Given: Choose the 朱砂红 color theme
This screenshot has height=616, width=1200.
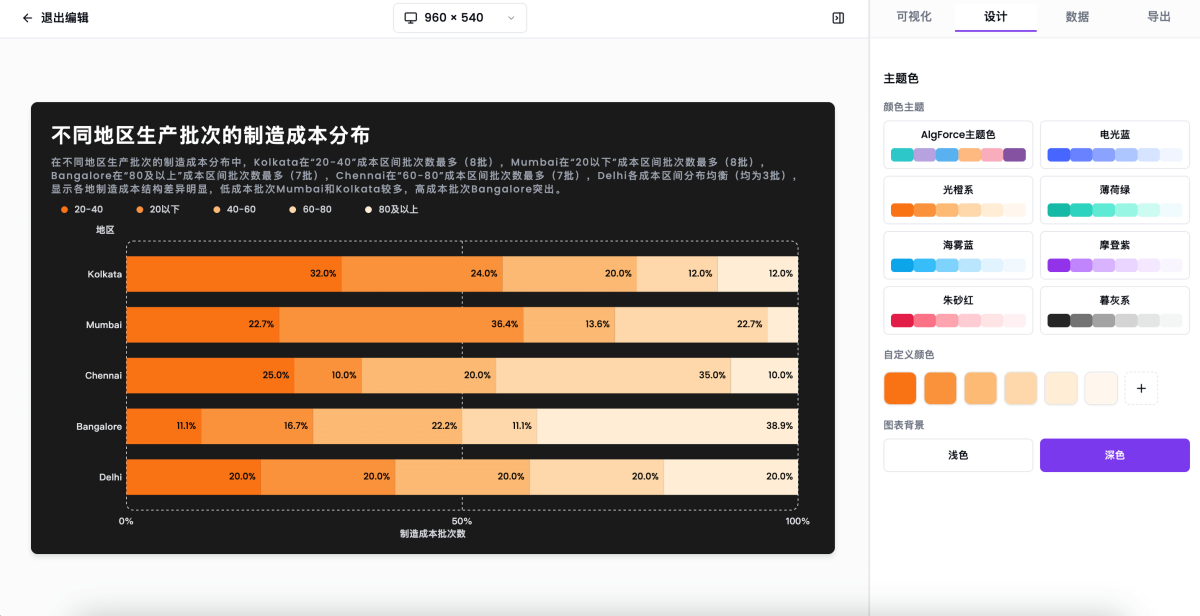Looking at the screenshot, I should click(x=958, y=310).
